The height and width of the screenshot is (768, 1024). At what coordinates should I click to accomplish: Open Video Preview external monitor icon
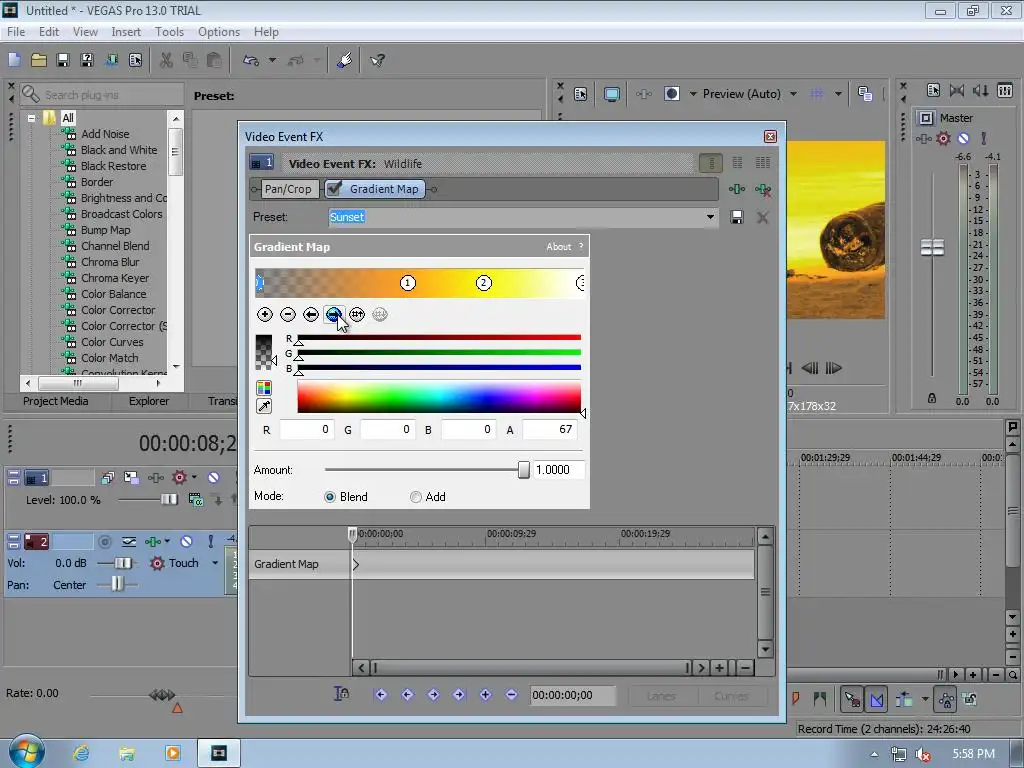(611, 94)
